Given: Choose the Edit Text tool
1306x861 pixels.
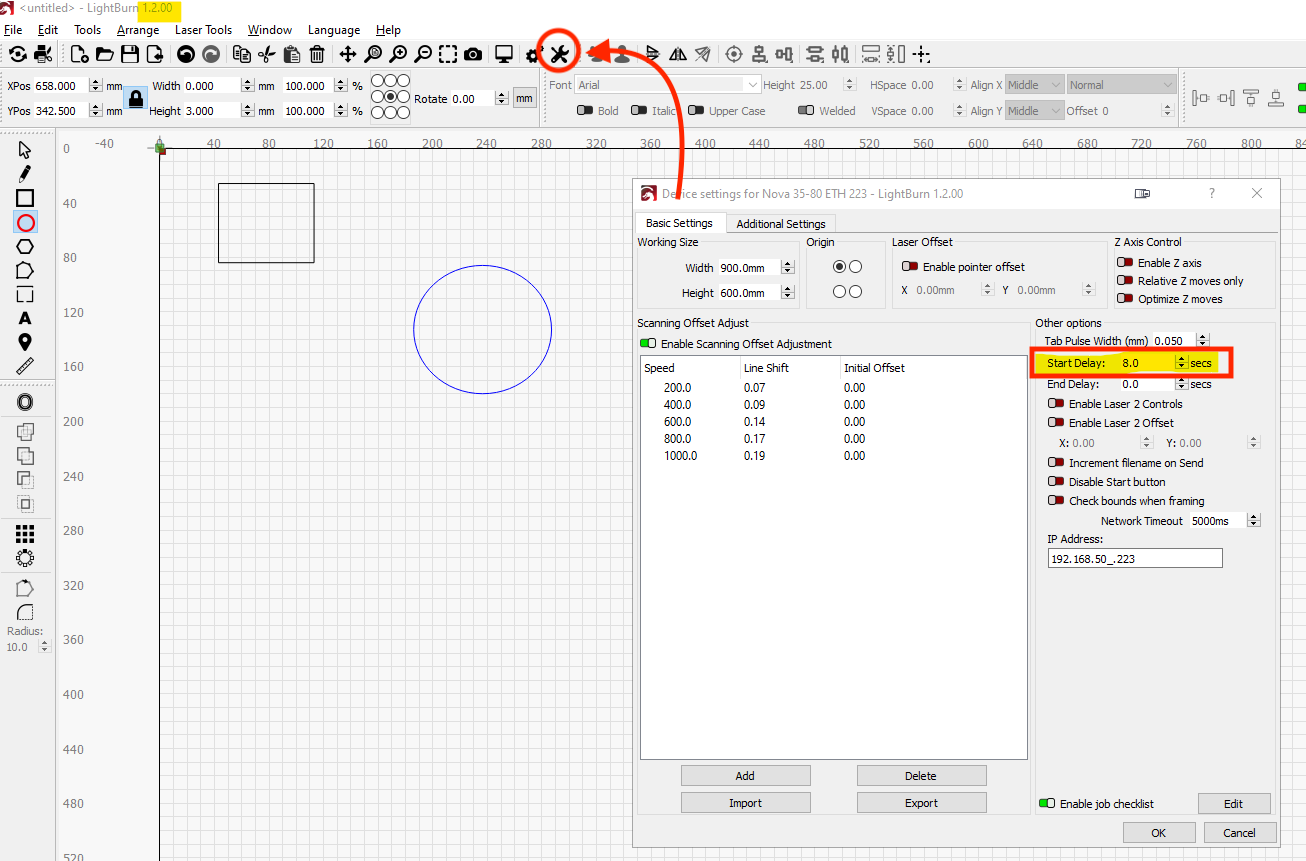Looking at the screenshot, I should point(25,318).
